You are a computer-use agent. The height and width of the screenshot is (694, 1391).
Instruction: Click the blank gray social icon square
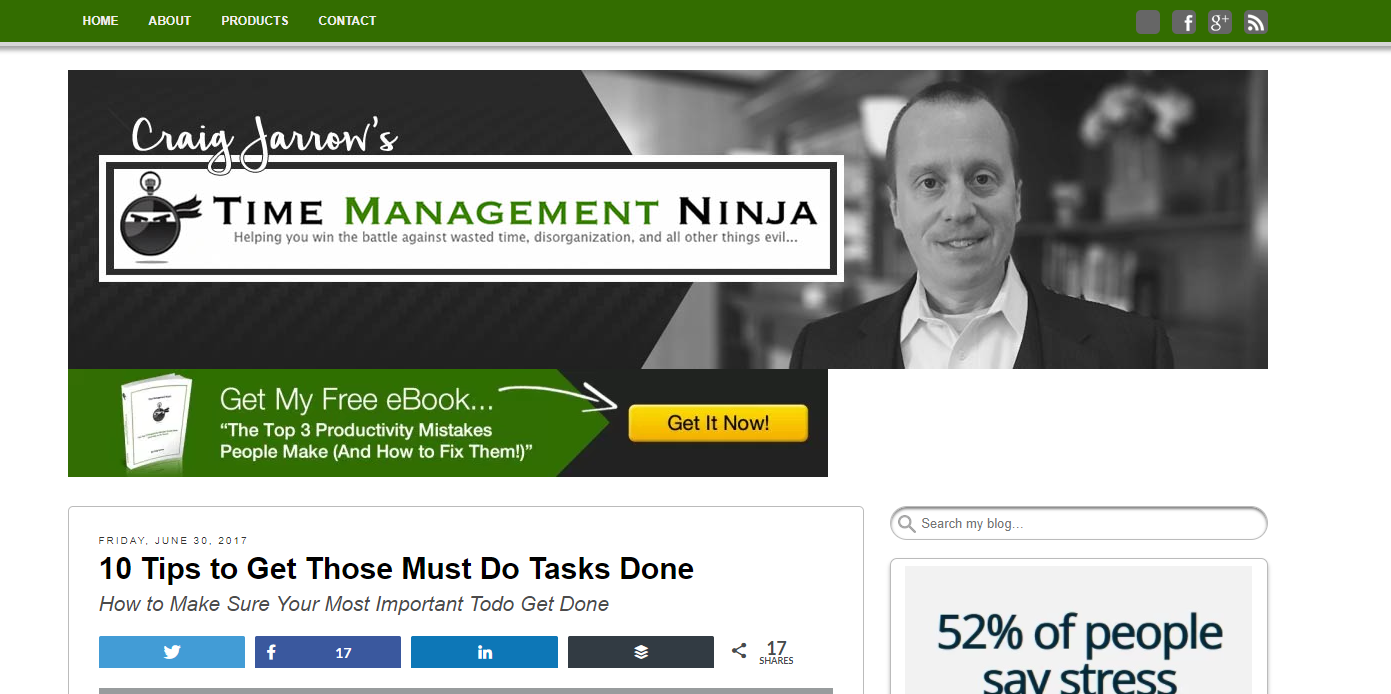pyautogui.click(x=1148, y=22)
